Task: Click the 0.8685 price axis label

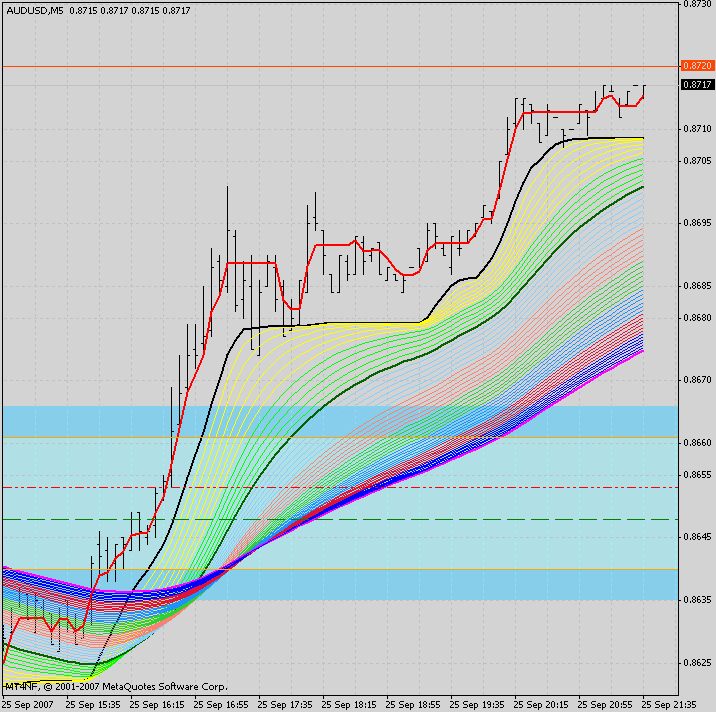Action: pos(697,286)
